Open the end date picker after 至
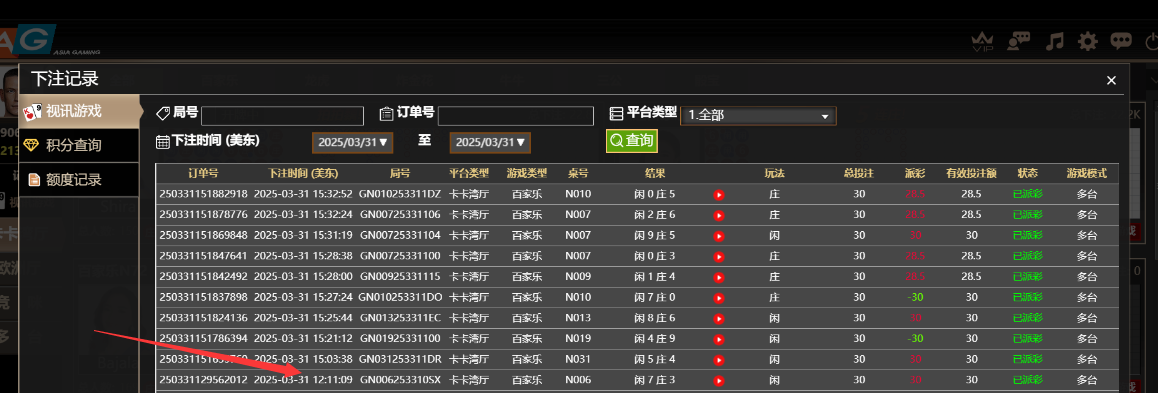 (490, 143)
